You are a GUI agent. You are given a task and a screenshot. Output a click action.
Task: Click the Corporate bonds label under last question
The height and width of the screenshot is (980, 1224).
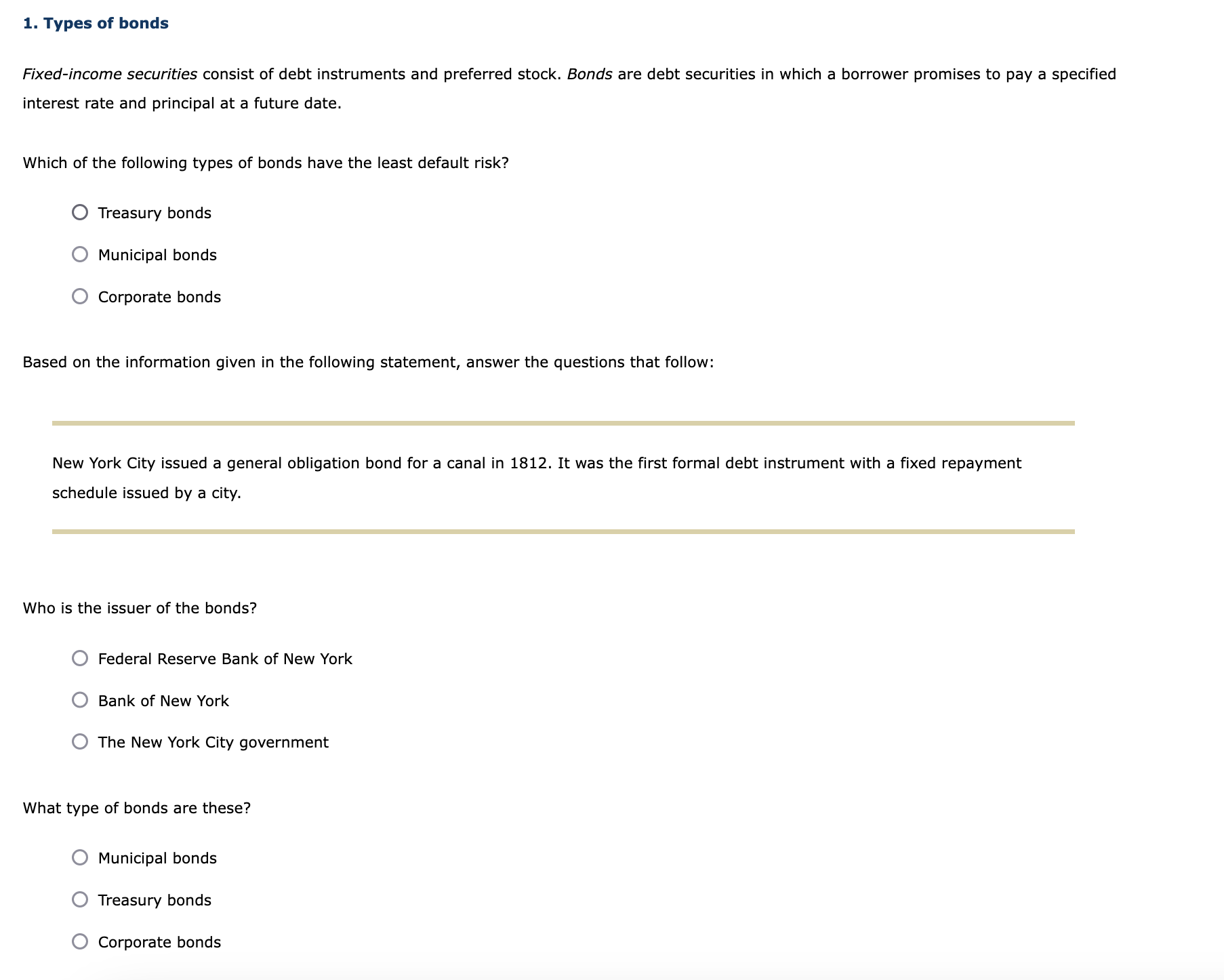[x=159, y=942]
